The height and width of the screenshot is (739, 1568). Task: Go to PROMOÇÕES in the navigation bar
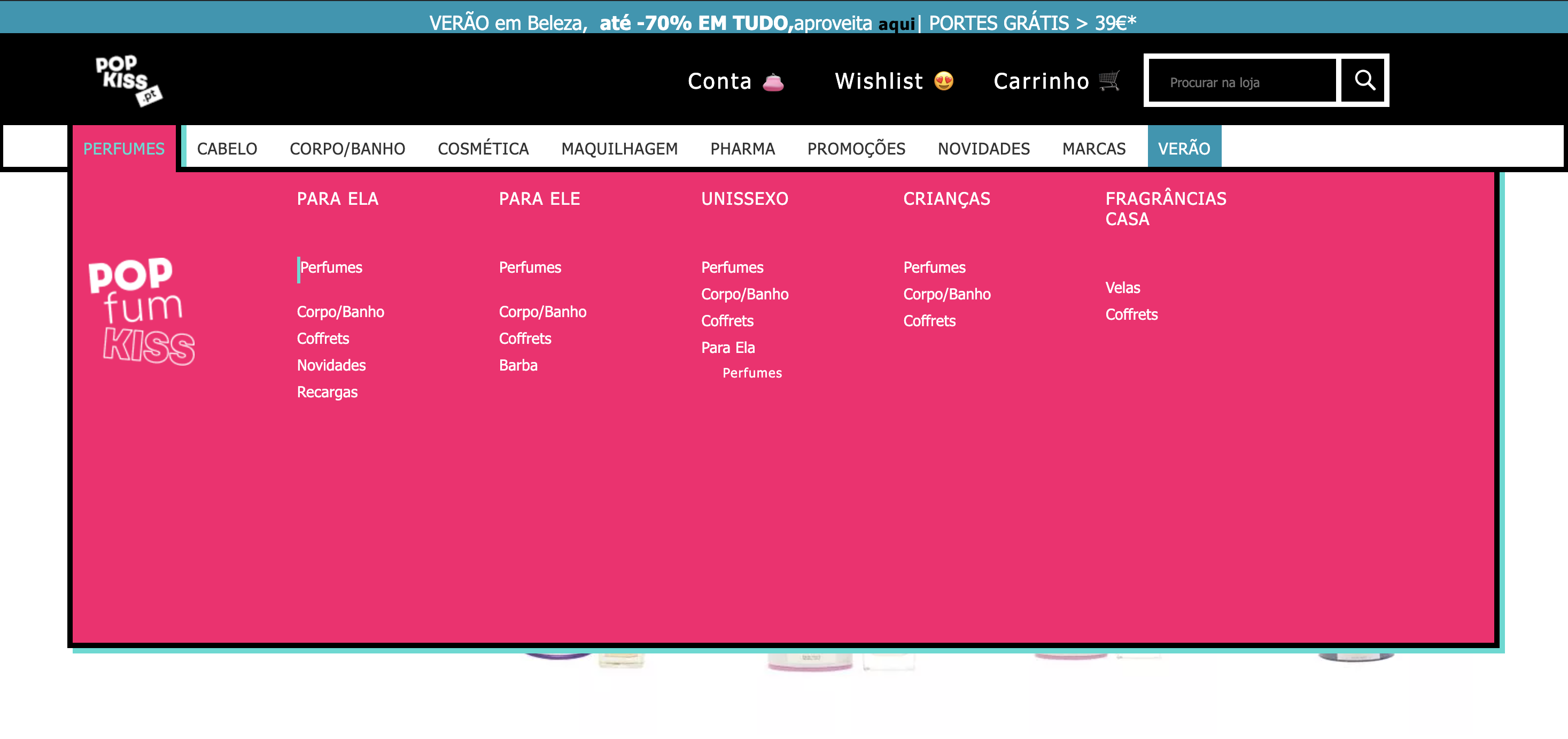coord(856,149)
